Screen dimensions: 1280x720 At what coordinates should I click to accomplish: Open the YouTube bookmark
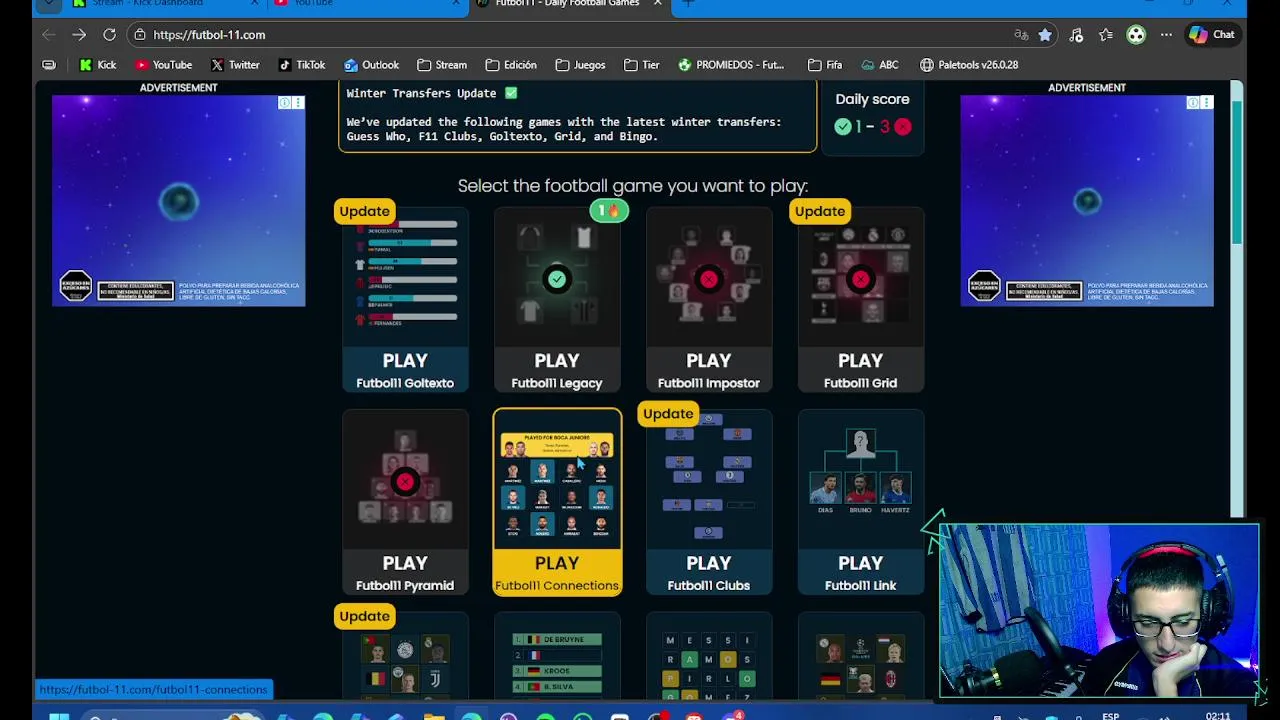pyautogui.click(x=163, y=65)
